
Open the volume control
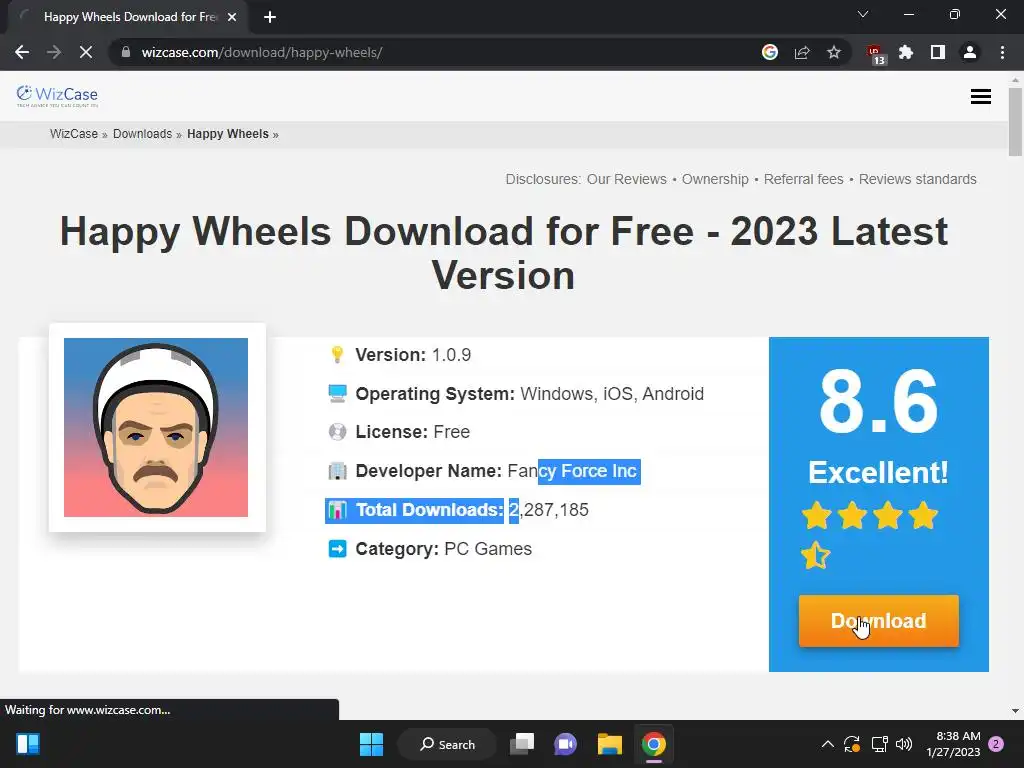[904, 744]
